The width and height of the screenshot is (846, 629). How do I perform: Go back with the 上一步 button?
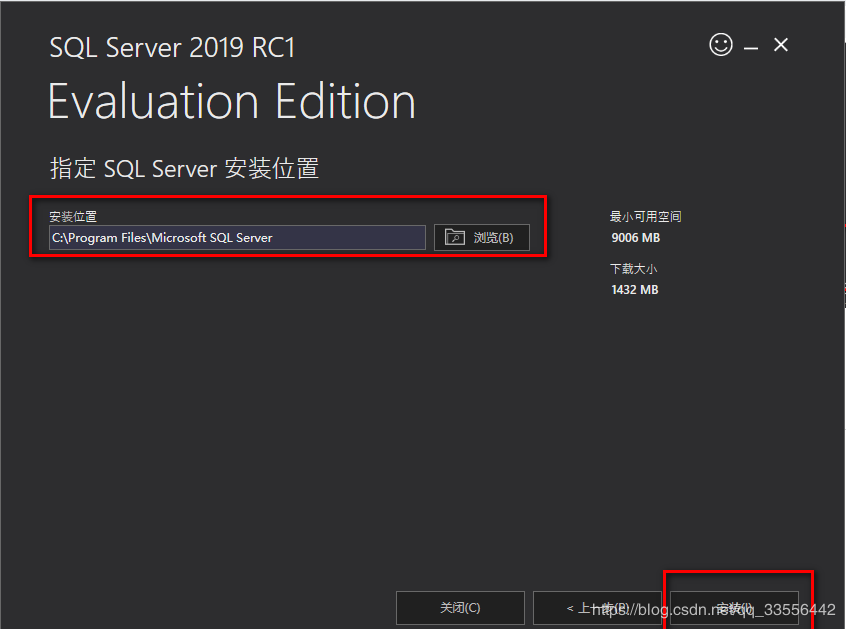click(x=597, y=608)
